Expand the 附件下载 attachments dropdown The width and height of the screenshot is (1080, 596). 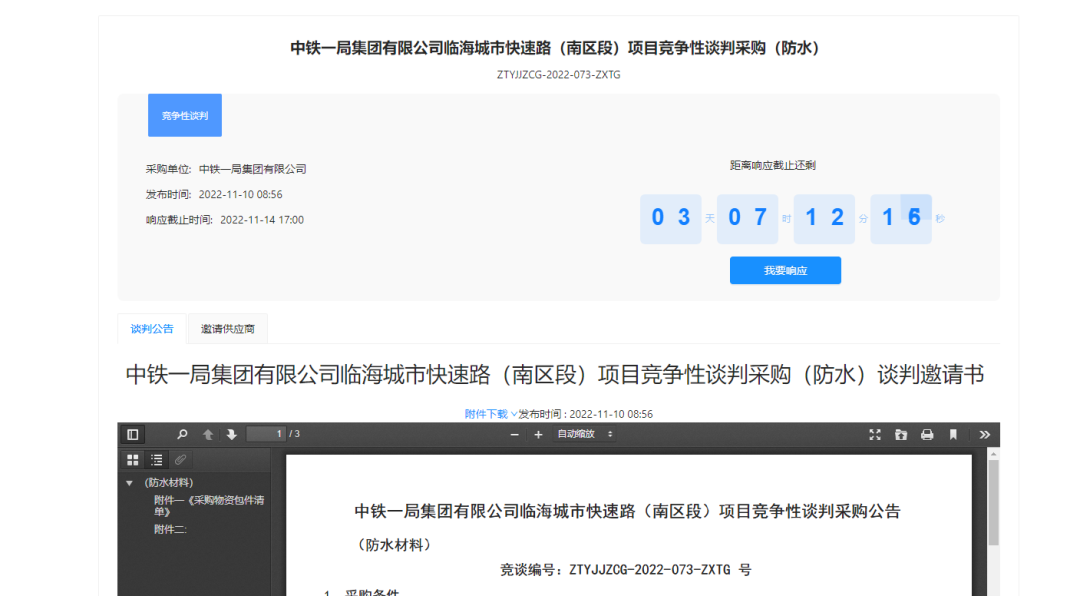[490, 413]
